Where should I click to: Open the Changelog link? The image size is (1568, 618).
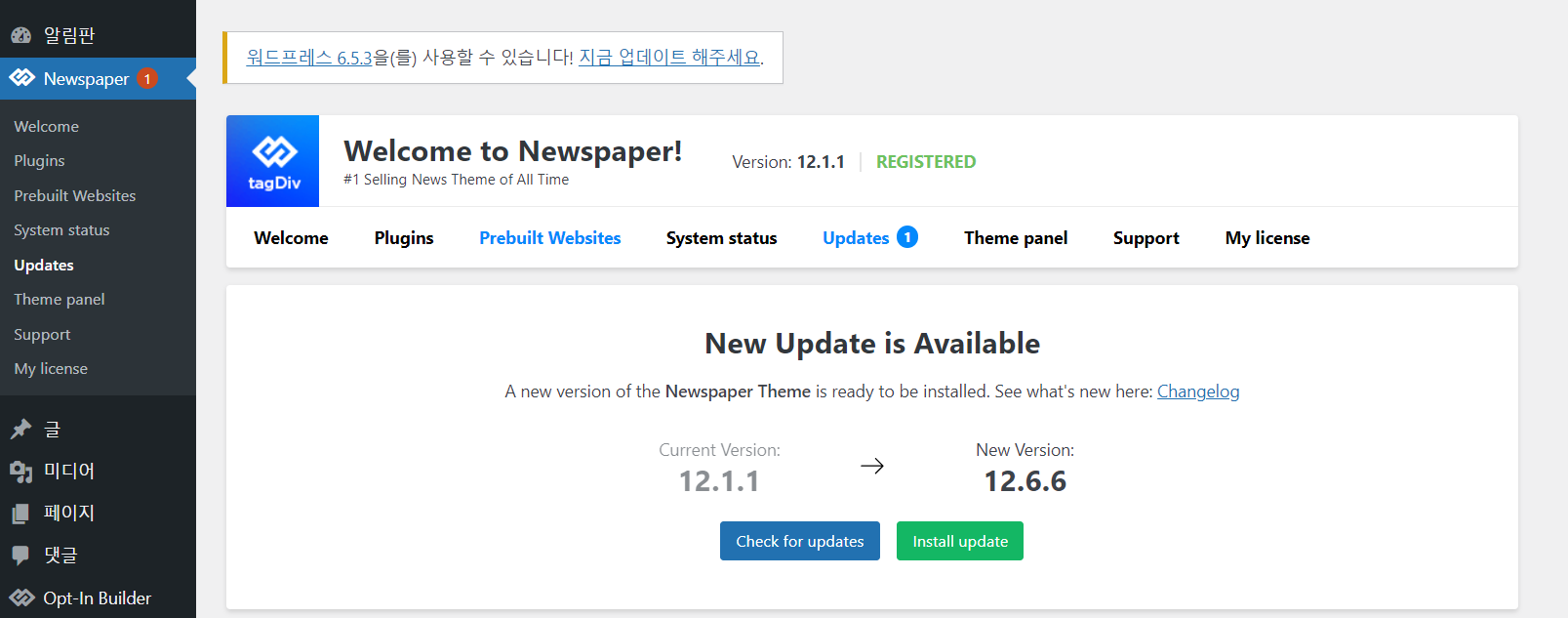[1198, 391]
